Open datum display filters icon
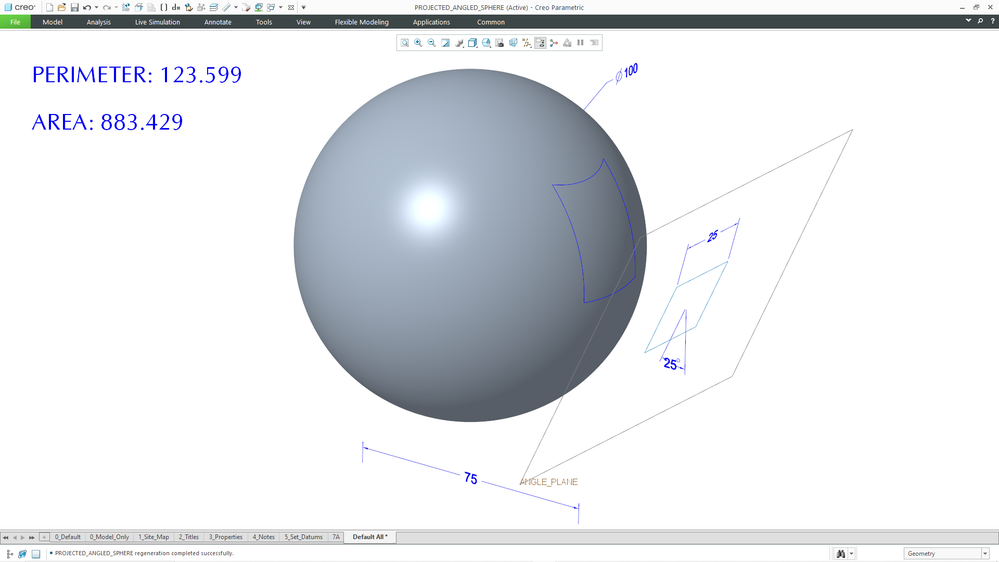The height and width of the screenshot is (562, 999). tap(526, 43)
